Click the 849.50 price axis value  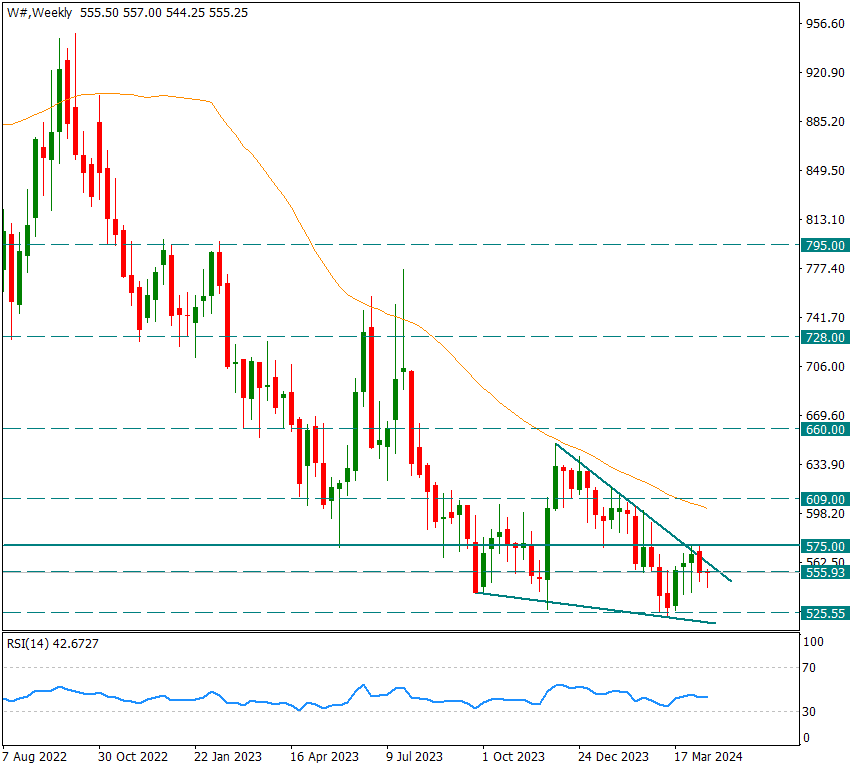click(x=825, y=170)
